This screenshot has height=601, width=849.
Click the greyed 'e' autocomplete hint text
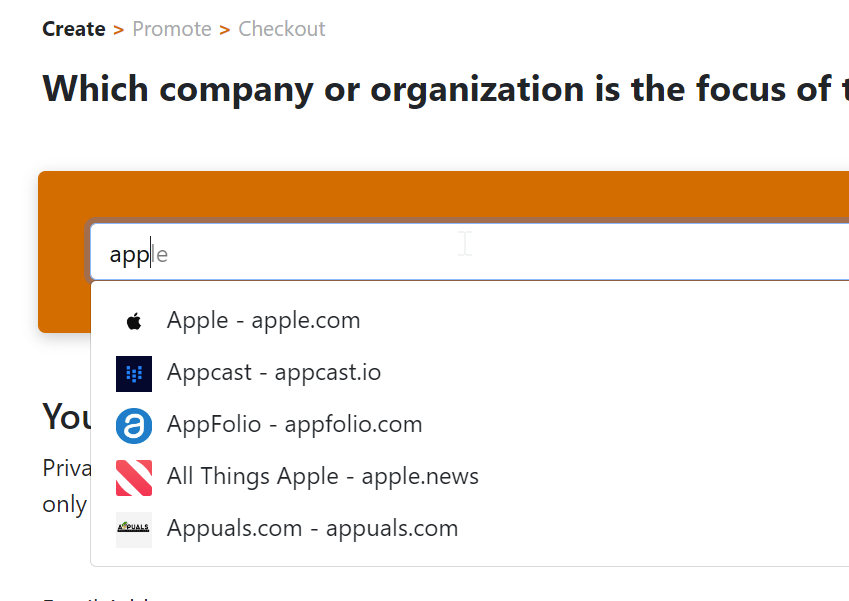pos(161,255)
